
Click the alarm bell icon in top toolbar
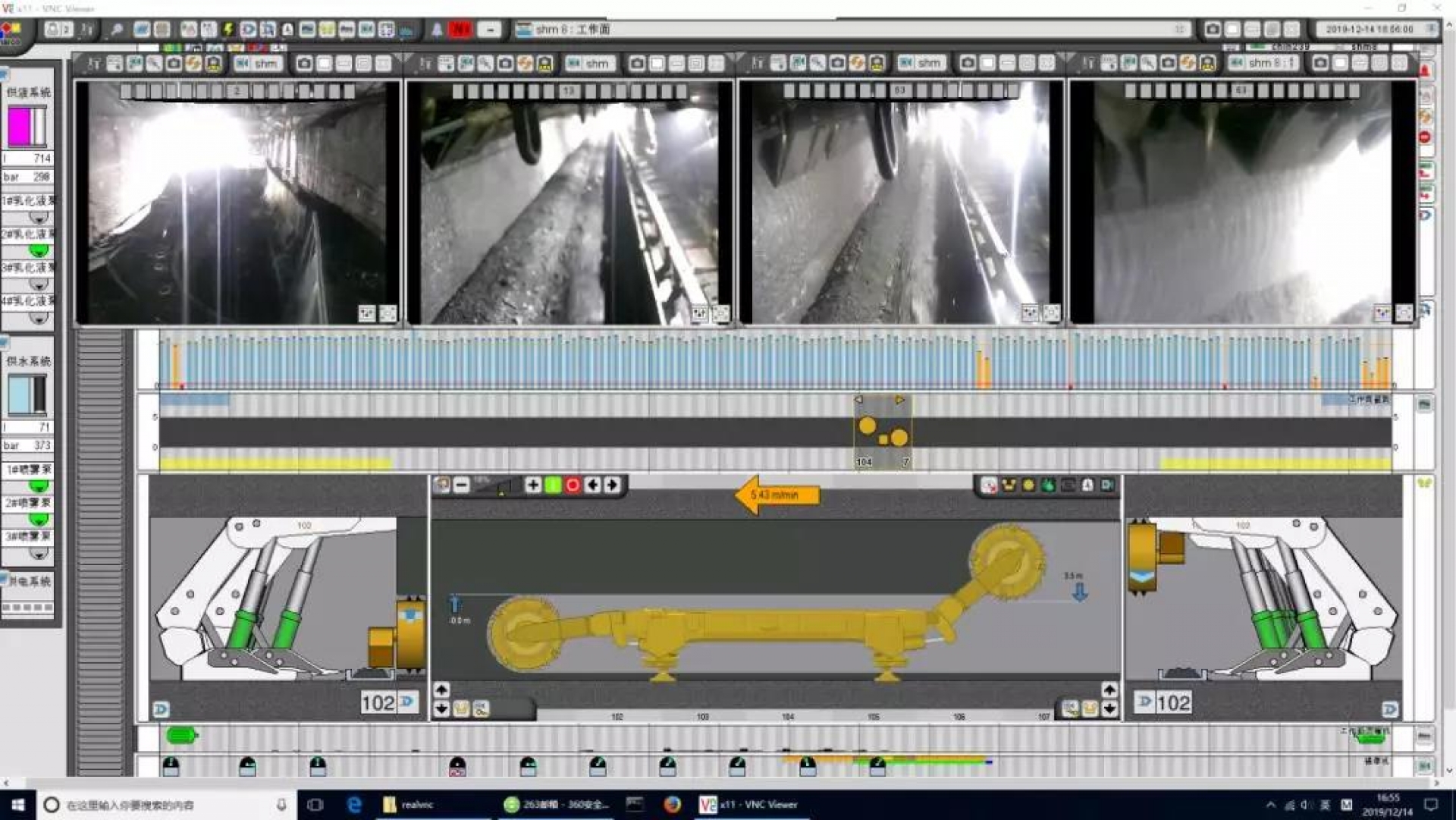tap(437, 30)
